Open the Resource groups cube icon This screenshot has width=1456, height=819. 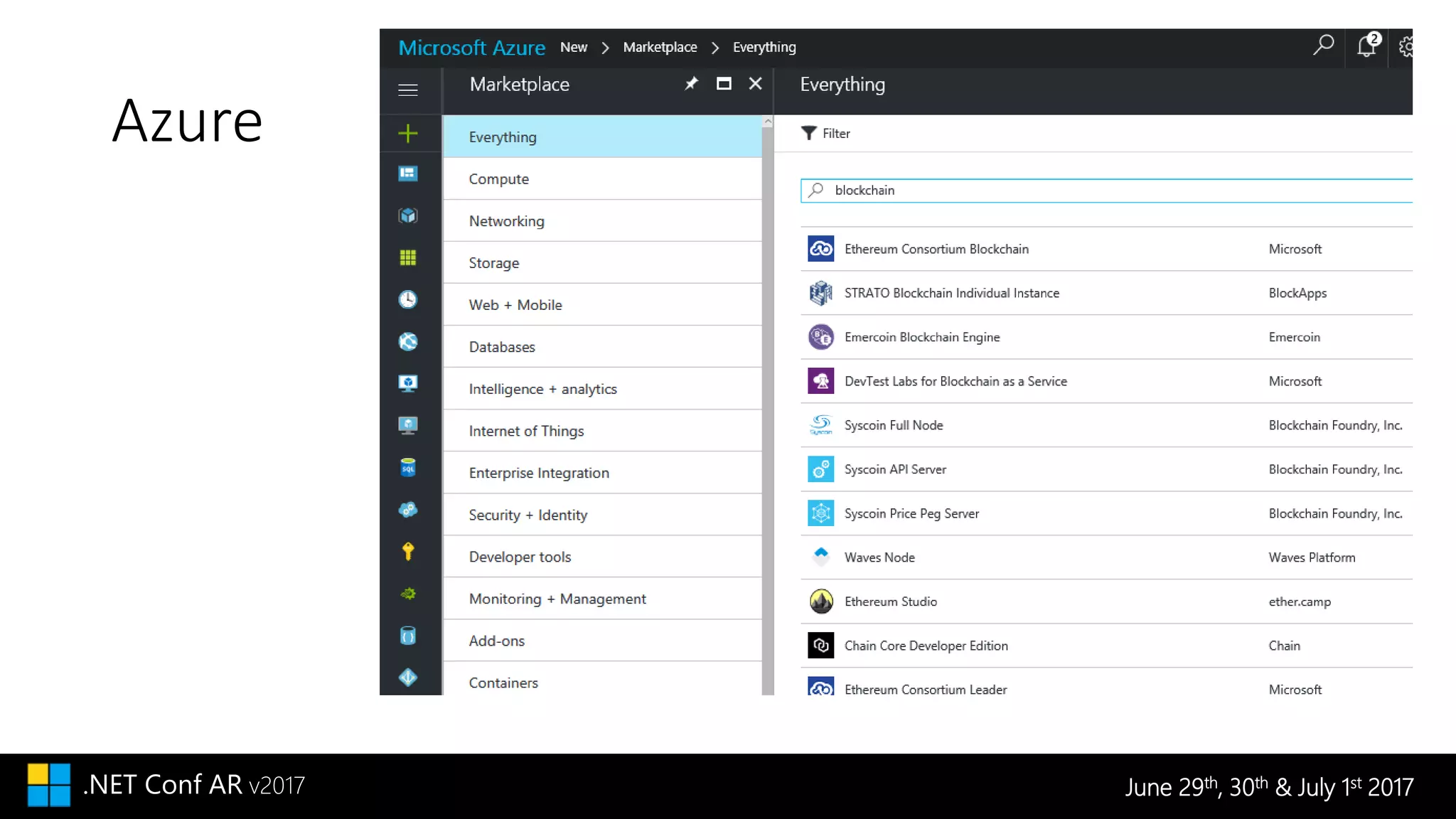click(x=407, y=215)
